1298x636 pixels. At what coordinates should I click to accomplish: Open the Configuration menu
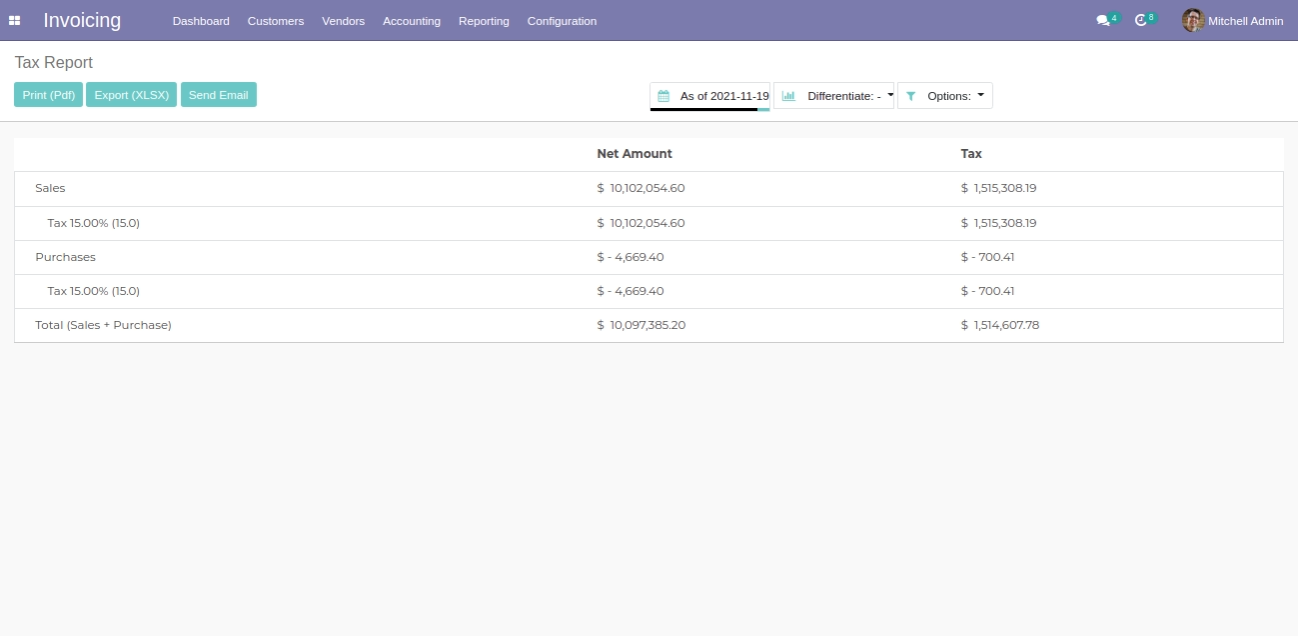(x=561, y=21)
